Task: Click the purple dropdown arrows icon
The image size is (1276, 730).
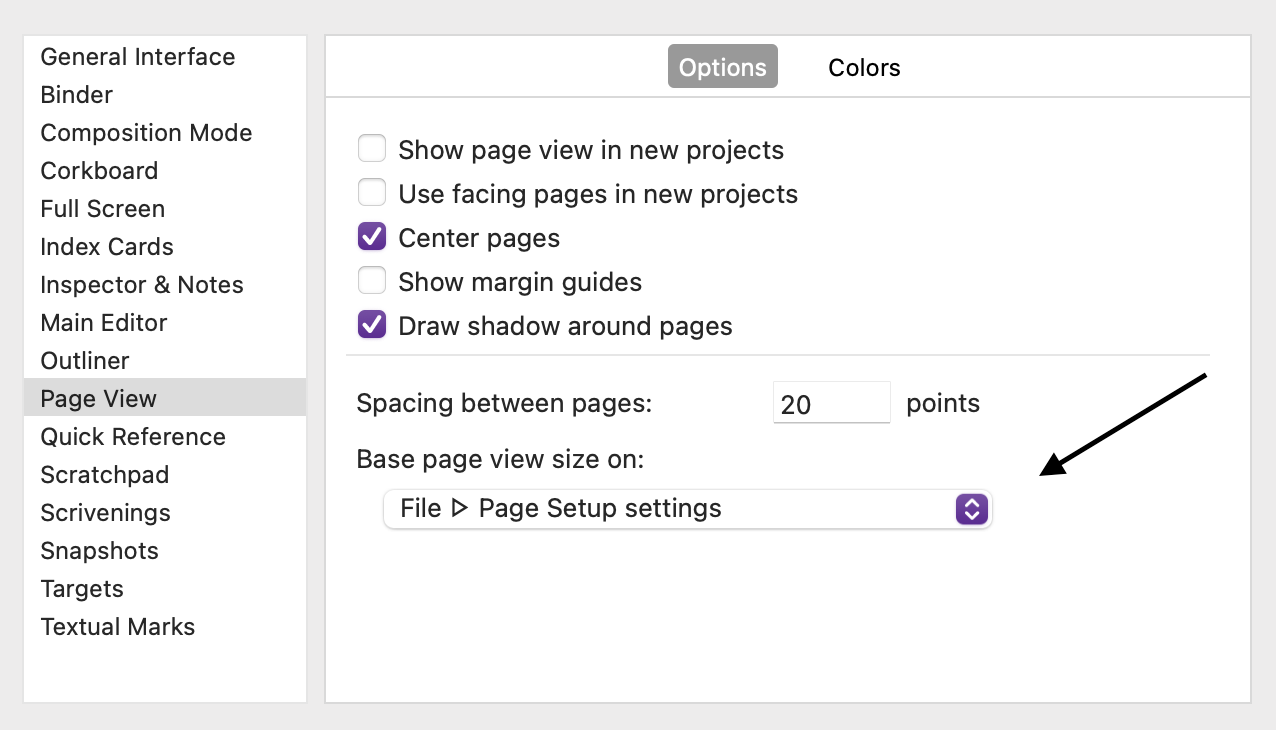Action: pyautogui.click(x=972, y=509)
